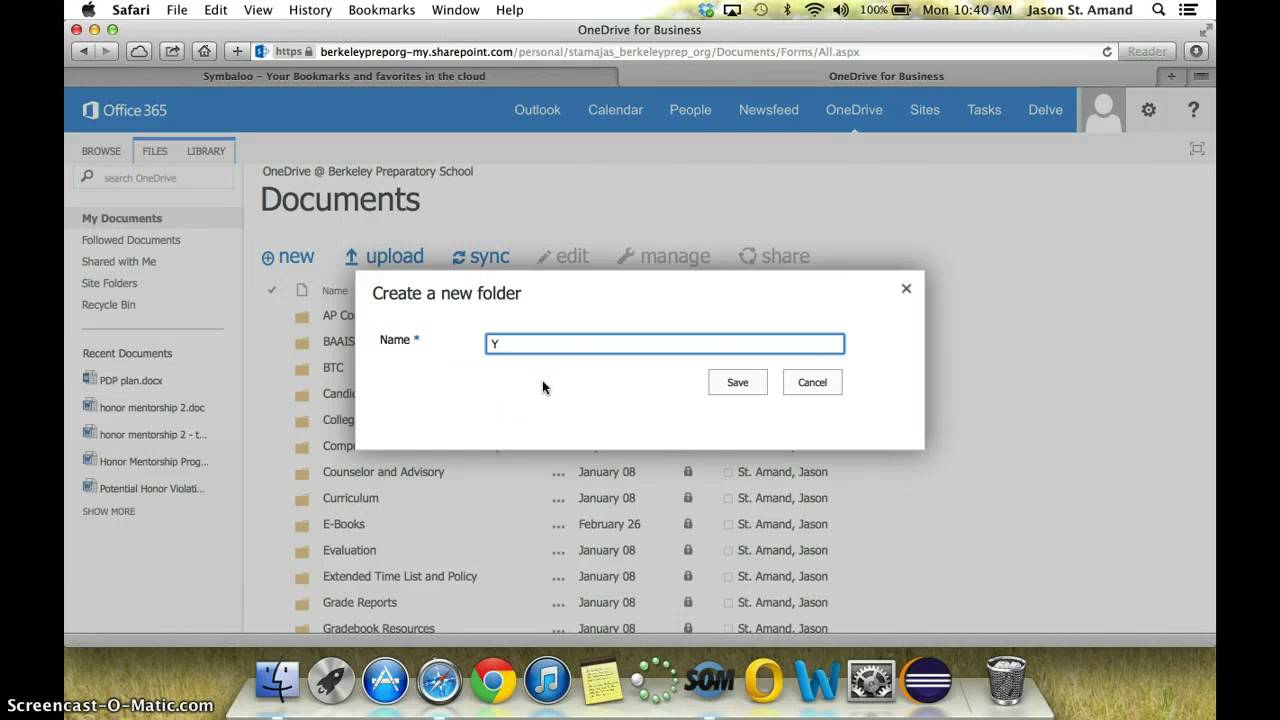
Task: Open Delve in the navigation bar
Action: [x=1045, y=110]
